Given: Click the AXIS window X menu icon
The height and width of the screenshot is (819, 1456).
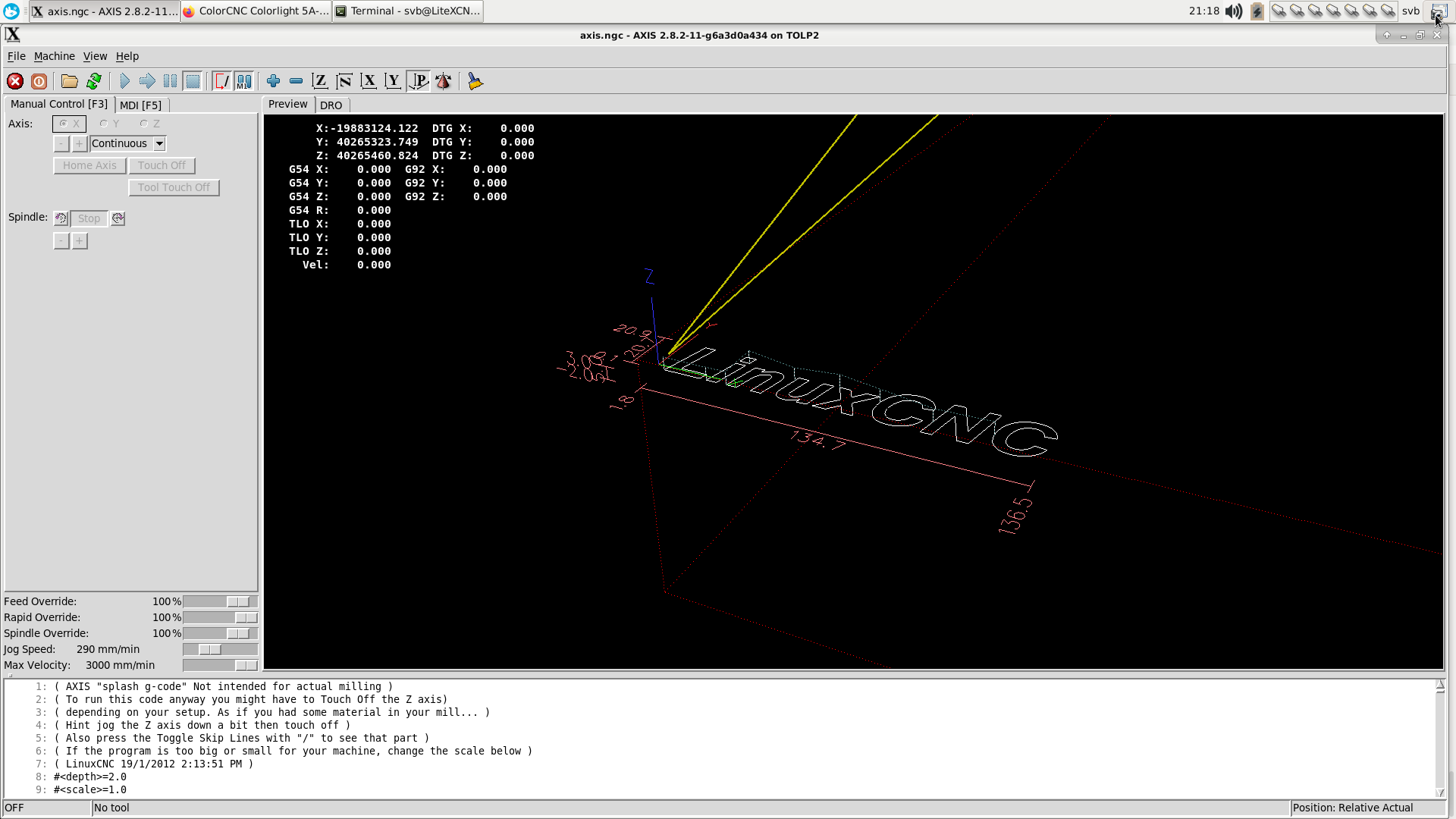Looking at the screenshot, I should [x=12, y=35].
